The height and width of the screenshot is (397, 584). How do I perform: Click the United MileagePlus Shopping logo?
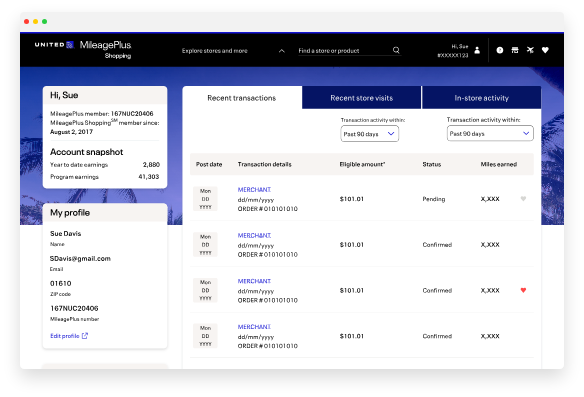83,50
